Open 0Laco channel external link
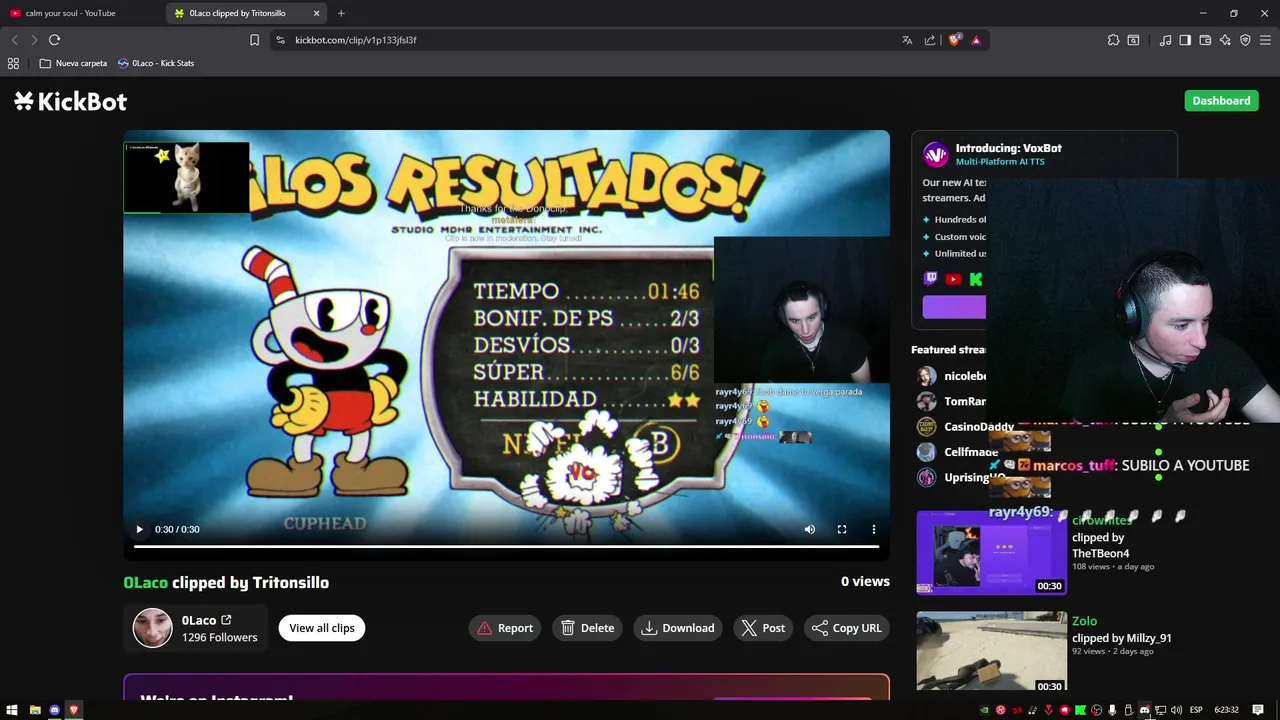This screenshot has height=720, width=1280. pos(226,620)
